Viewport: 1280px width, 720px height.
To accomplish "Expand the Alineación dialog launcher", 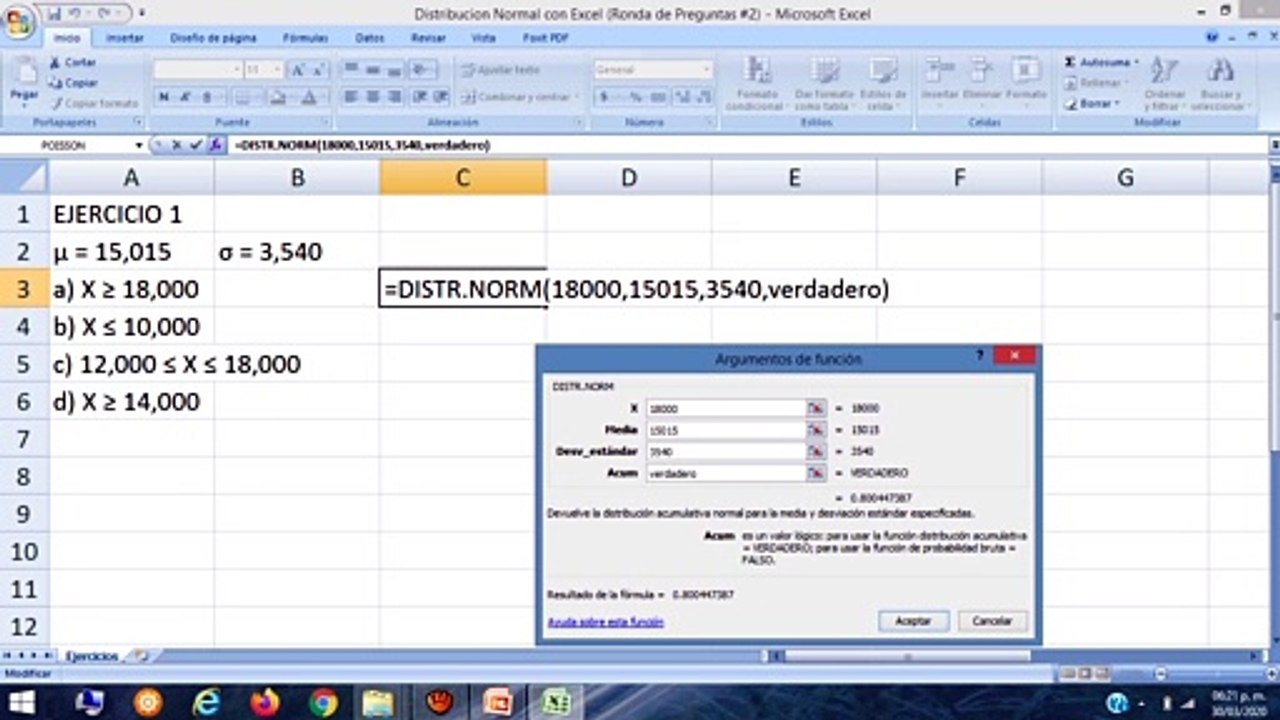I will point(578,122).
